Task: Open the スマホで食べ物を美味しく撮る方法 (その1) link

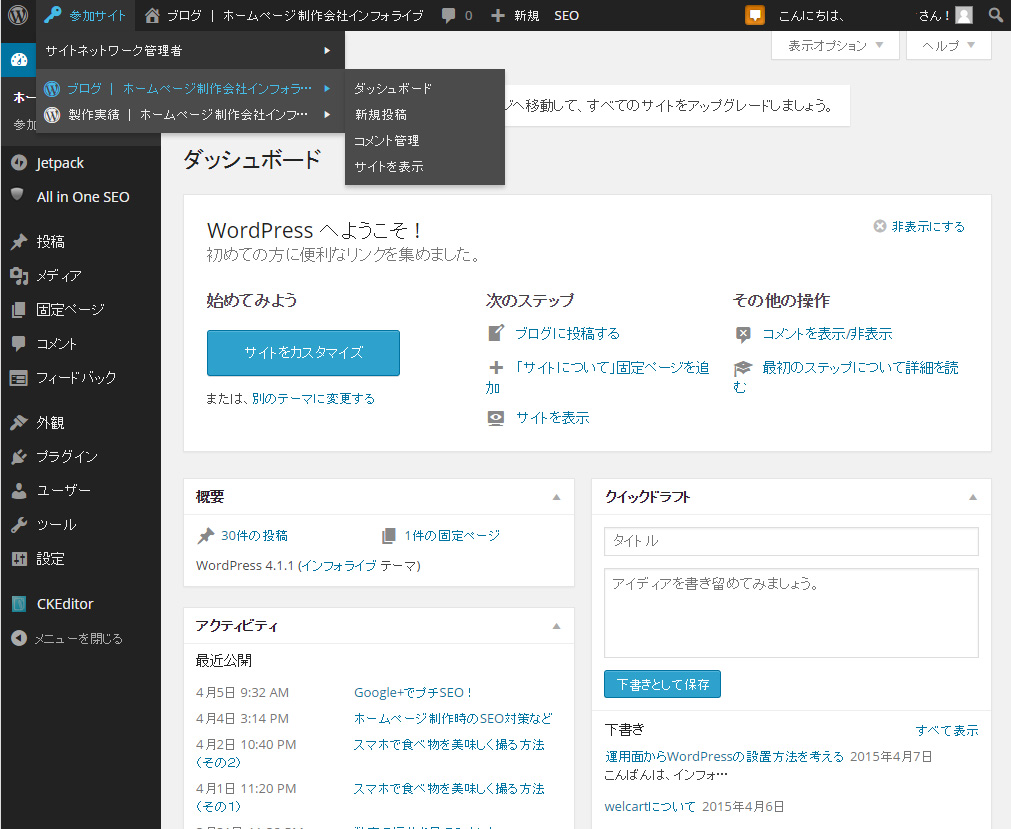Action: [x=449, y=788]
